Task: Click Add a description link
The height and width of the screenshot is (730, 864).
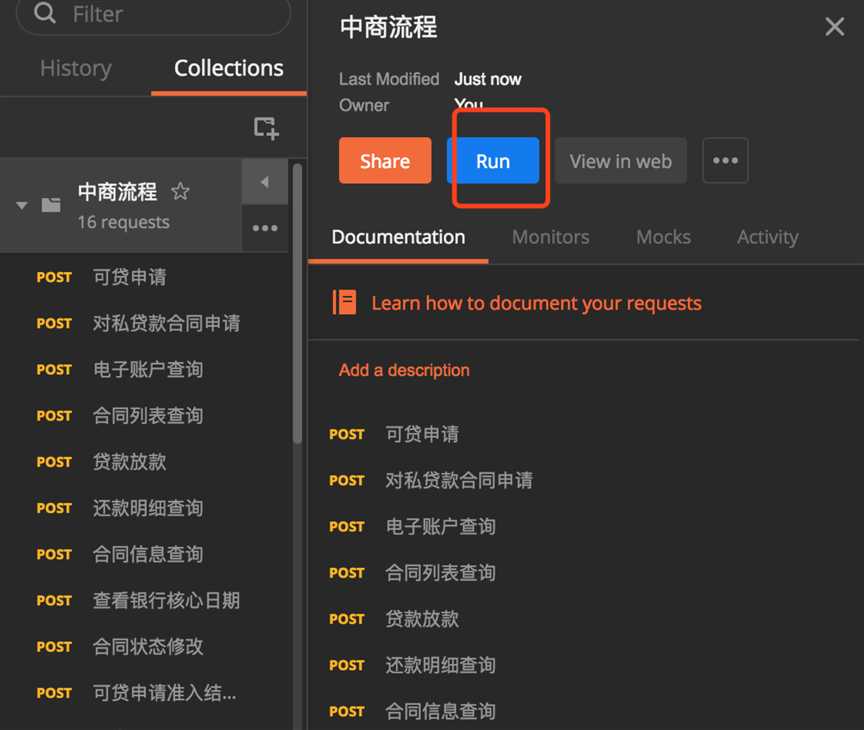Action: [404, 370]
